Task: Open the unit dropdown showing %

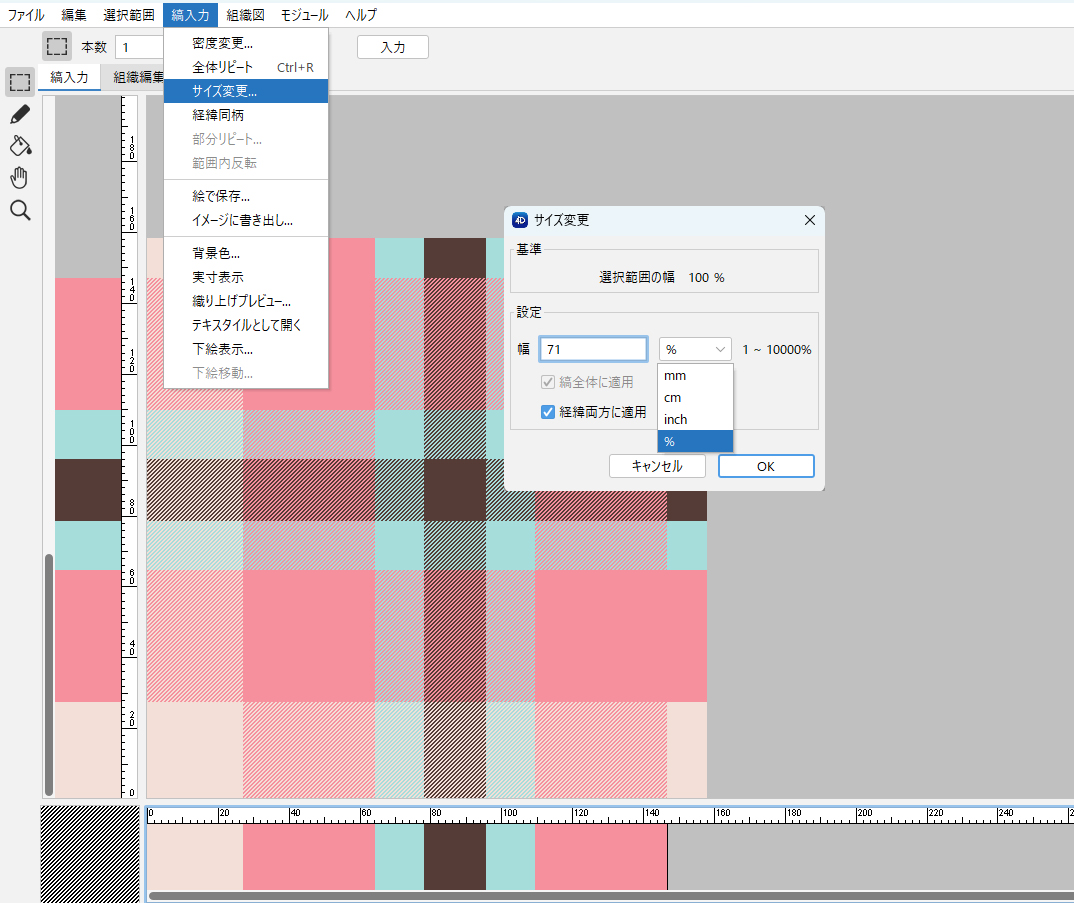Action: click(695, 349)
